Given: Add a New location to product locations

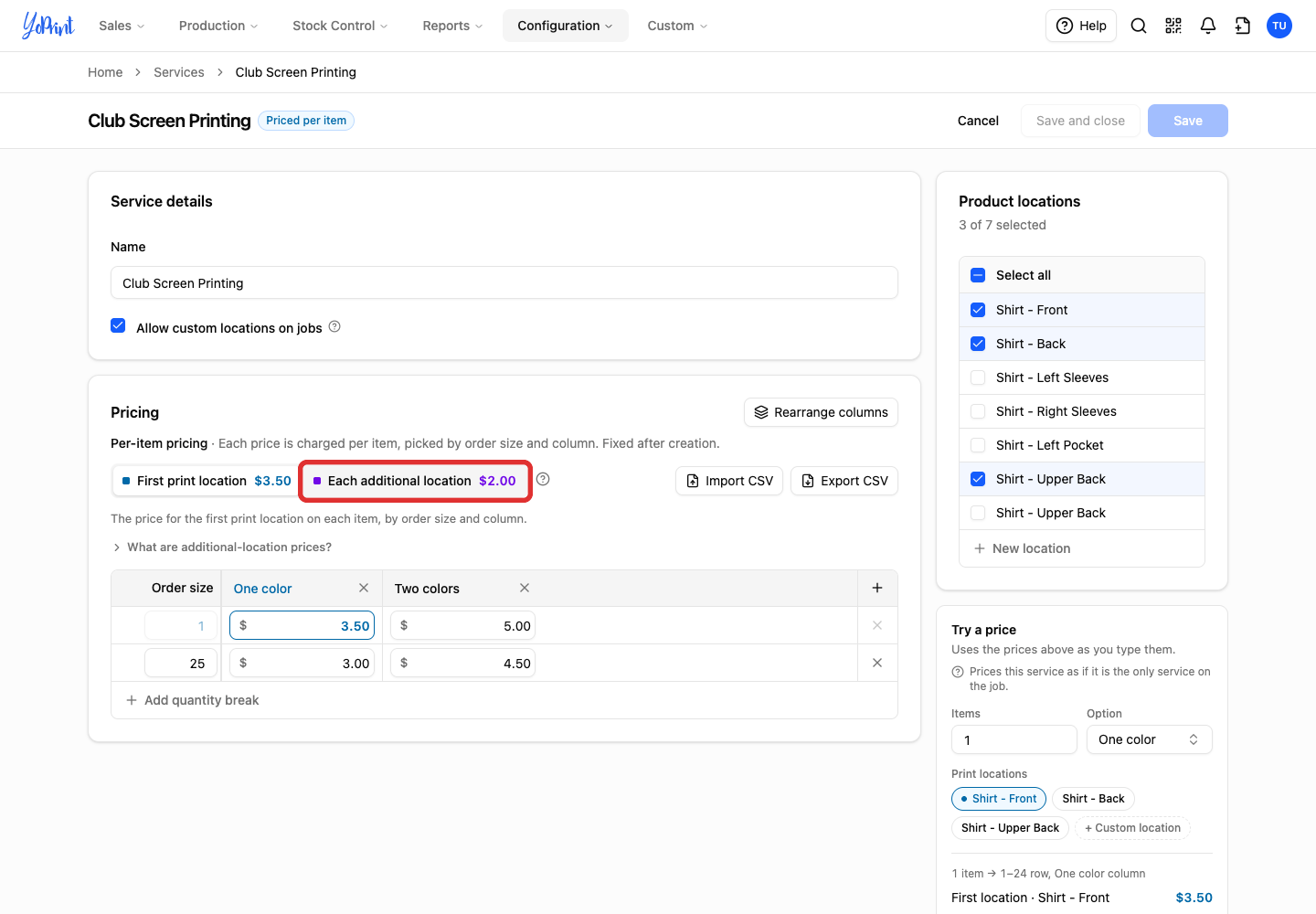Looking at the screenshot, I should pyautogui.click(x=1022, y=548).
